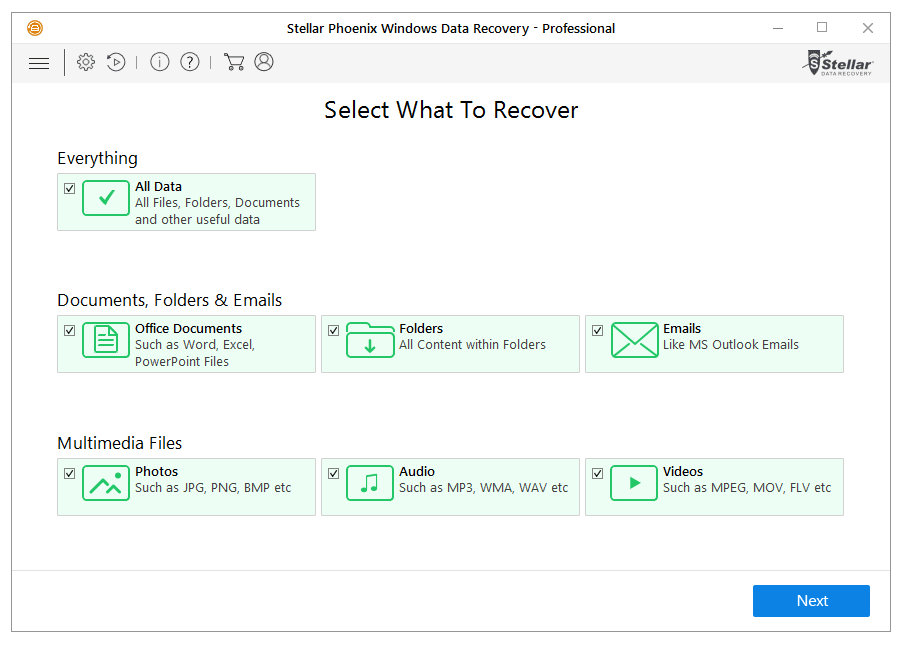902x646 pixels.
Task: Click the Next button
Action: click(811, 601)
